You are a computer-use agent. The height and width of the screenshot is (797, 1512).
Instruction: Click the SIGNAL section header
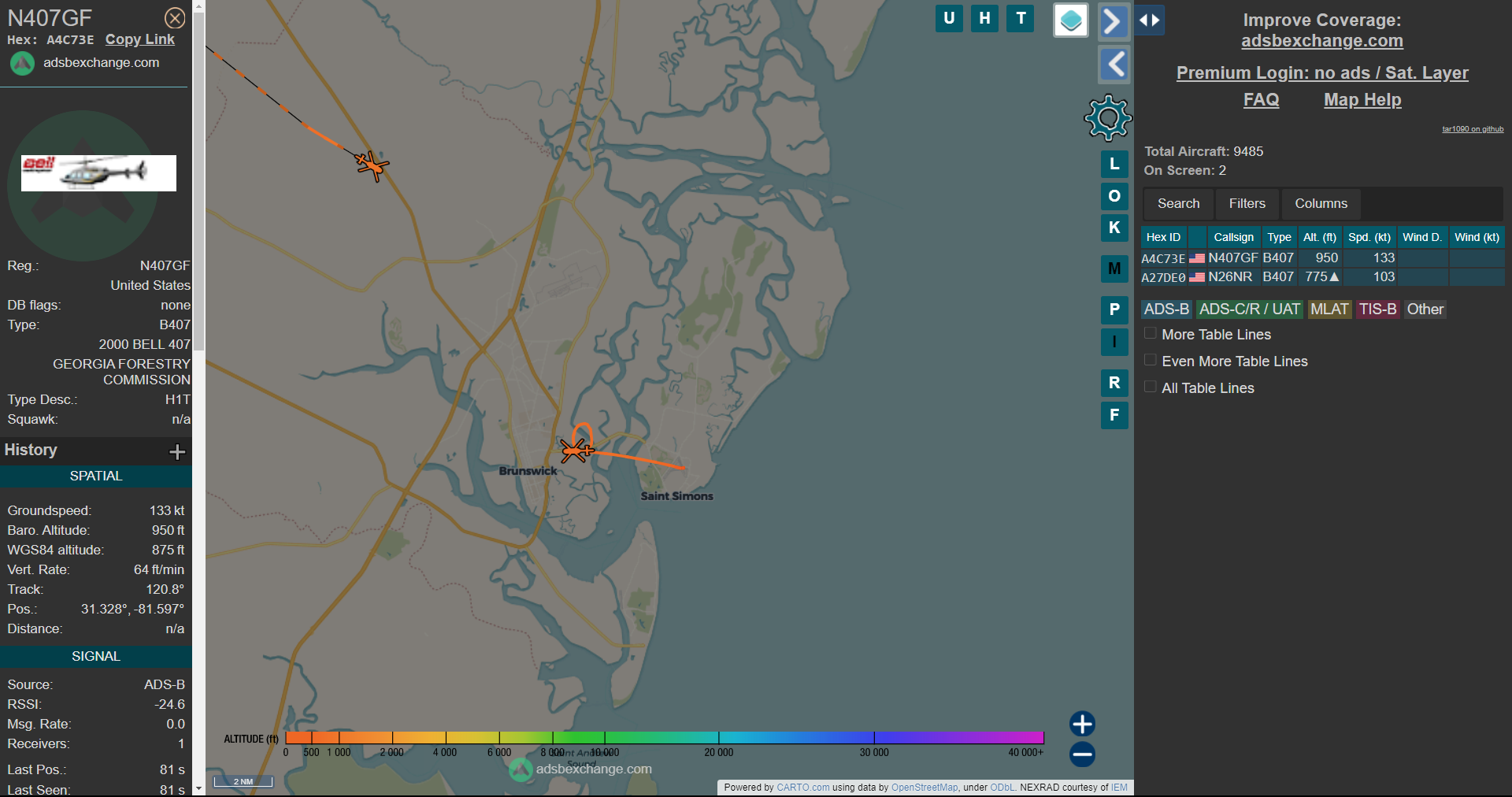click(x=96, y=657)
